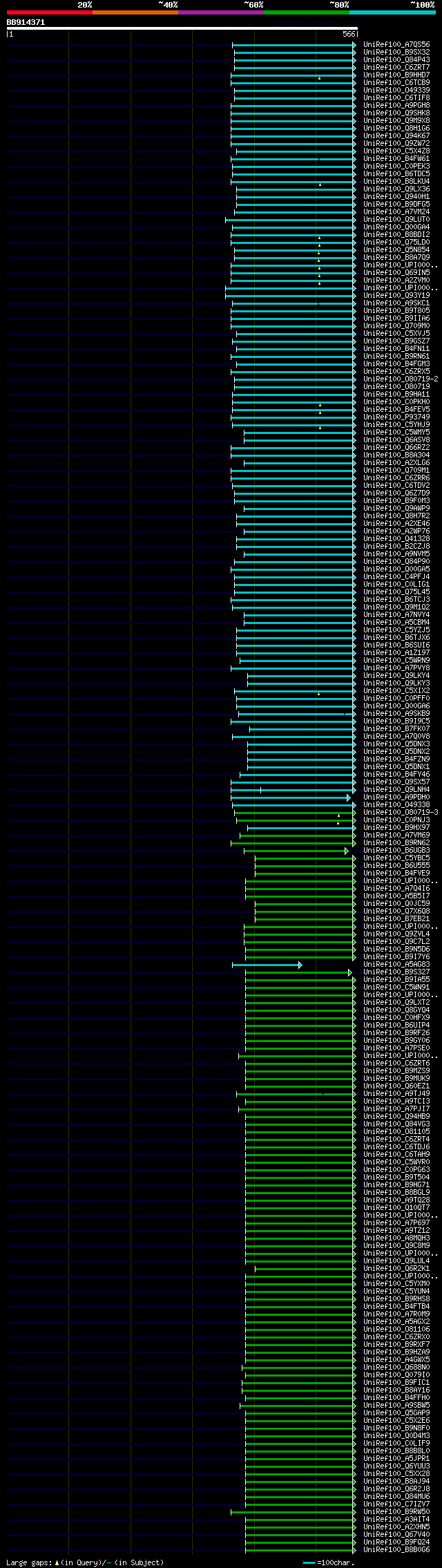This screenshot has height=1568, width=442.
Task: Open hit UniRef100_Q69IN5
Action: (x=396, y=273)
